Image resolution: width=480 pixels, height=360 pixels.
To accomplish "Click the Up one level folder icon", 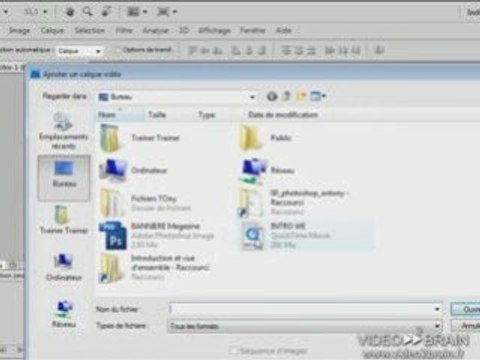I will (x=286, y=97).
